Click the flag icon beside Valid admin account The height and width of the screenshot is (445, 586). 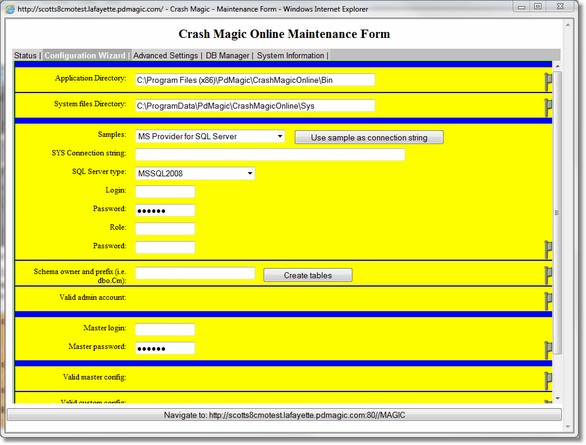pyautogui.click(x=548, y=301)
